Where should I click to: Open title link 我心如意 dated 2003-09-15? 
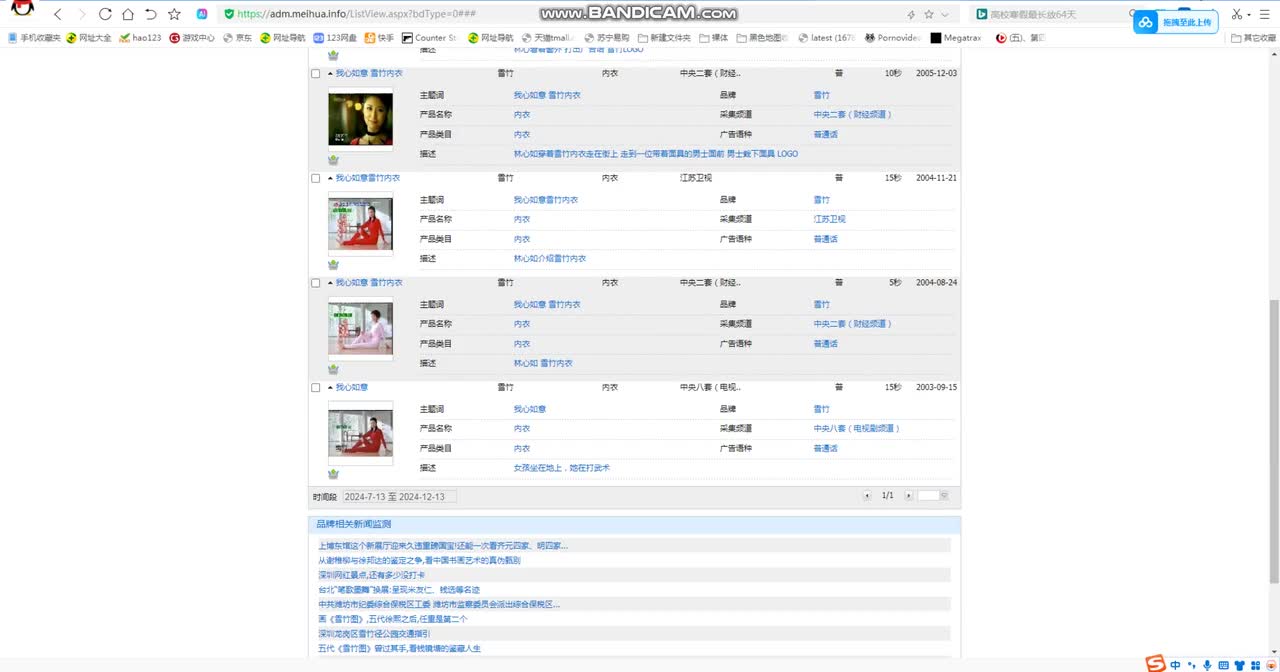pos(352,388)
